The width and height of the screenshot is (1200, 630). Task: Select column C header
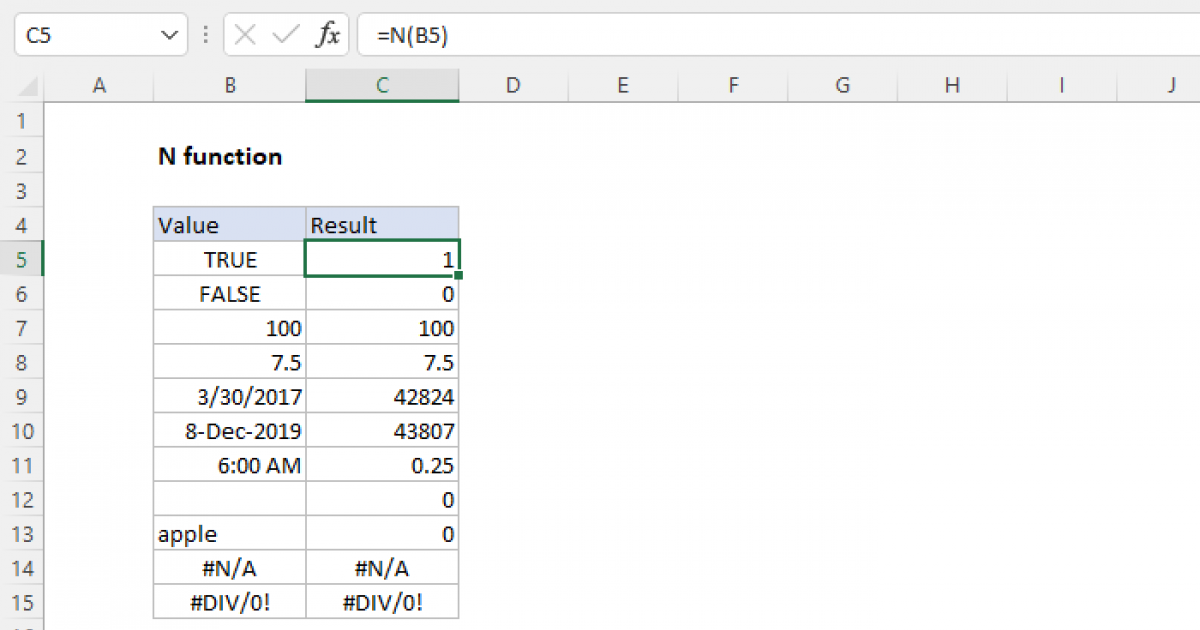tap(382, 86)
